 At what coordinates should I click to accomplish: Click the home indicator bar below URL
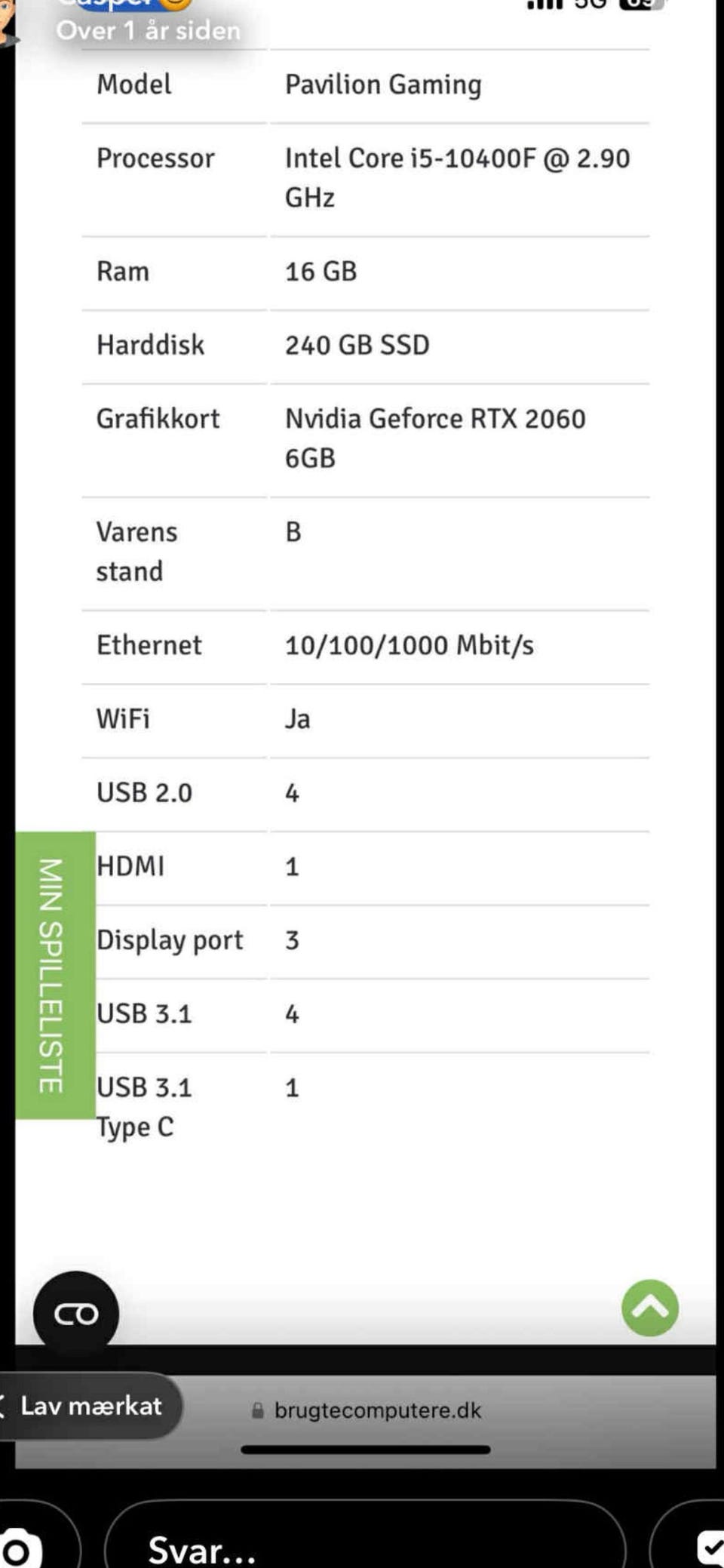366,1450
